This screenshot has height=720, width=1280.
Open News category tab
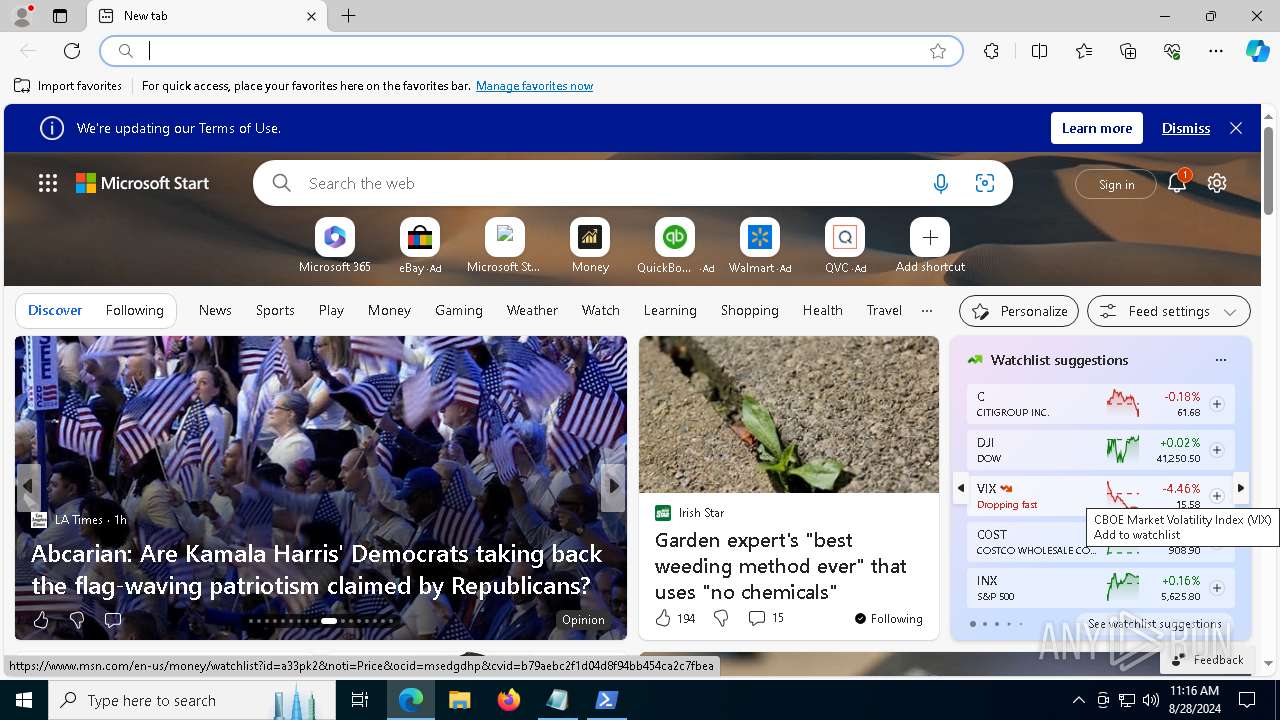click(215, 310)
